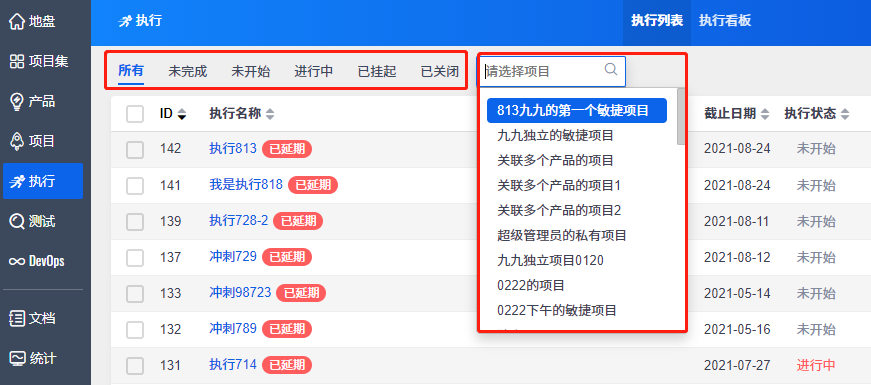
Task: Go to 产品 lightbulb icon
Action: click(17, 101)
